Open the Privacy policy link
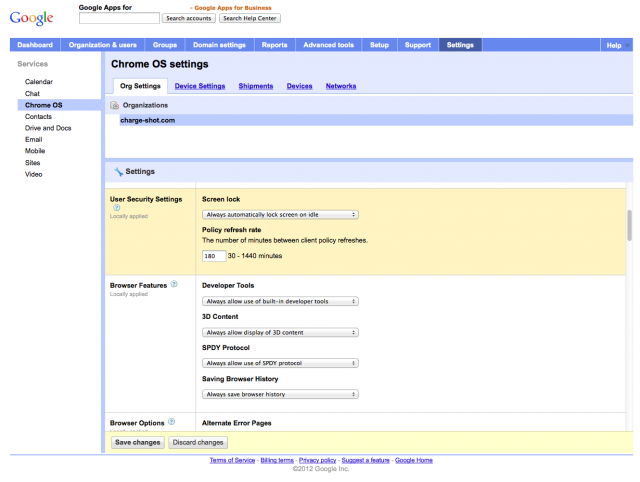640x482 pixels. tap(318, 460)
